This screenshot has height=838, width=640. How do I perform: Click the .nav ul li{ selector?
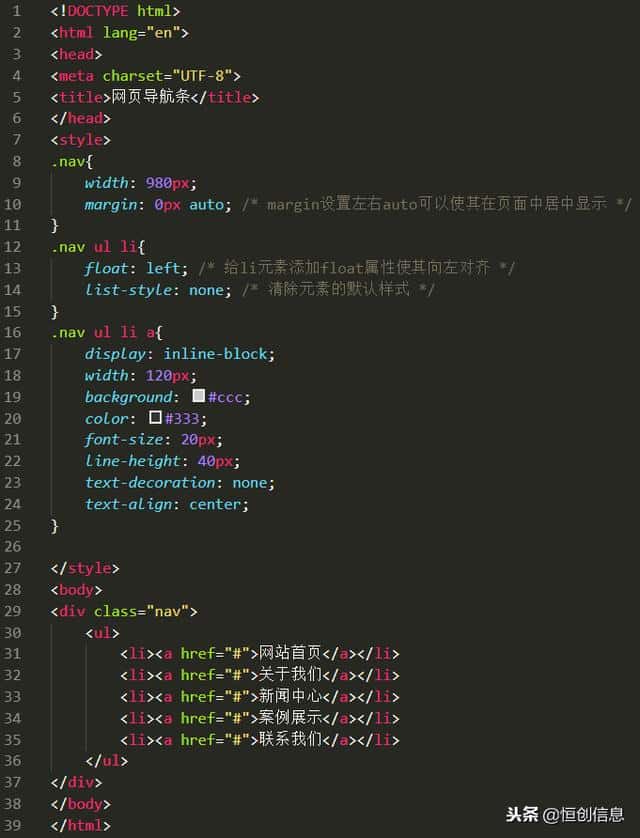click(x=98, y=247)
